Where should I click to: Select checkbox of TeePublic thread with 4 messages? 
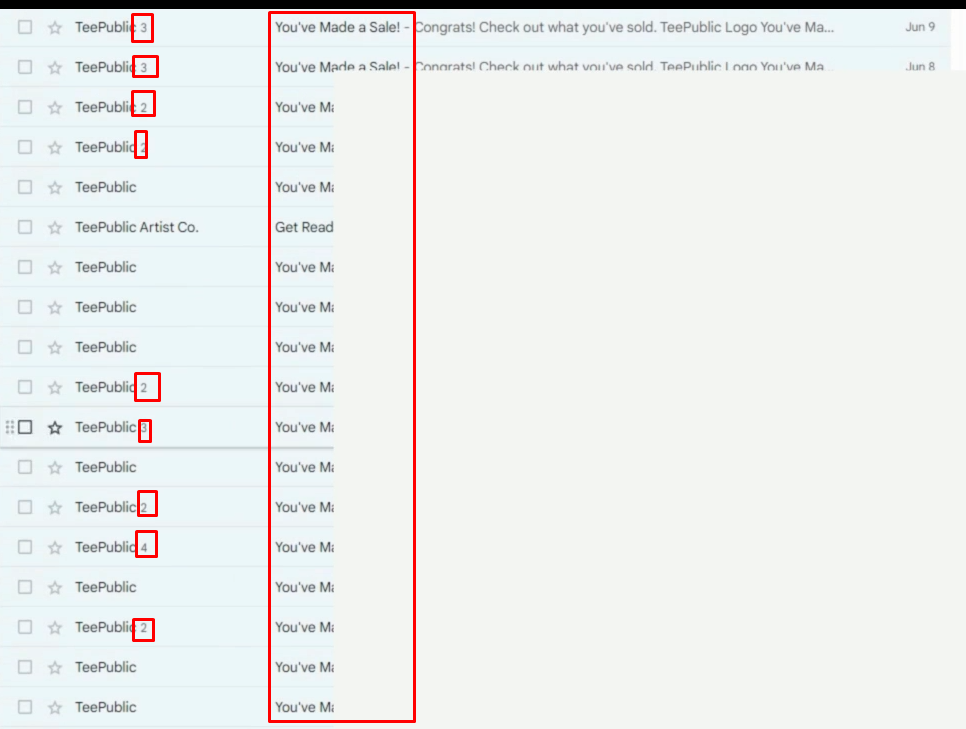(25, 547)
